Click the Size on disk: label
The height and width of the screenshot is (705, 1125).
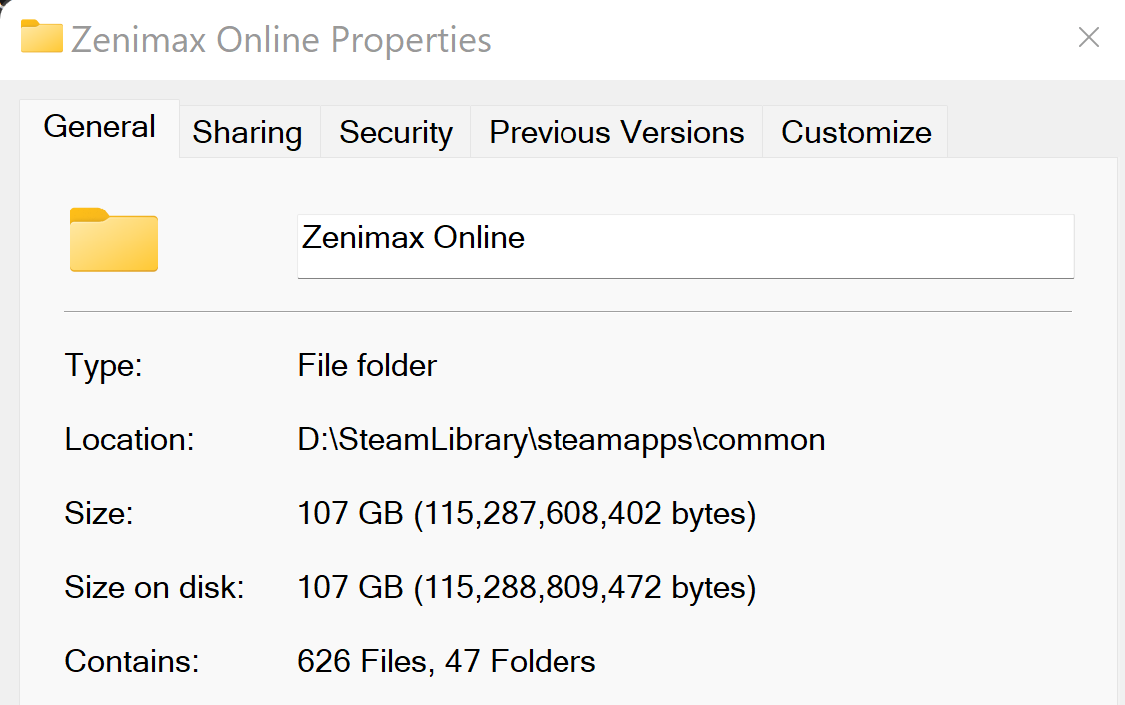pos(154,587)
